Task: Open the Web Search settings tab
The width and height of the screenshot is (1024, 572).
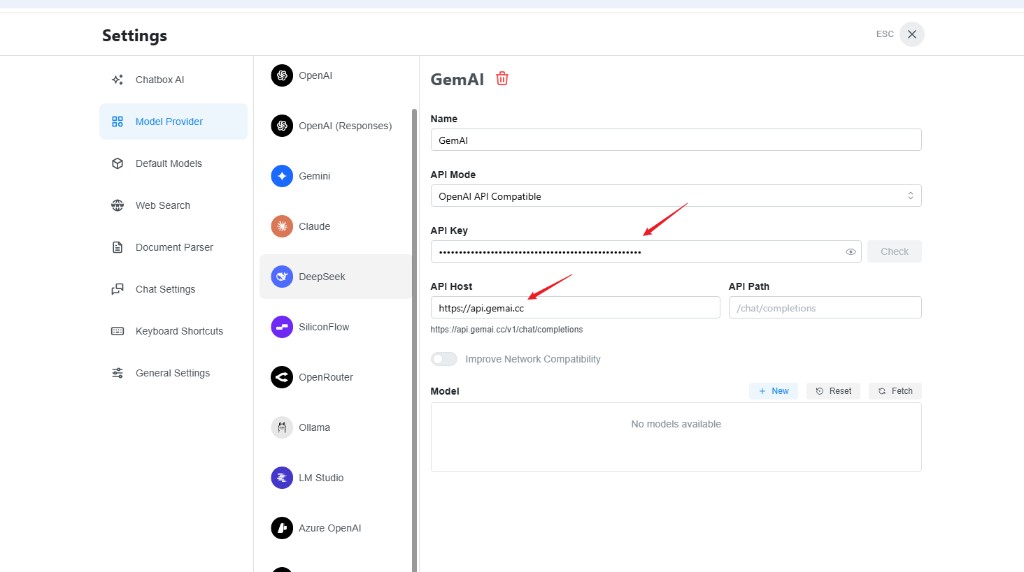Action: click(162, 206)
